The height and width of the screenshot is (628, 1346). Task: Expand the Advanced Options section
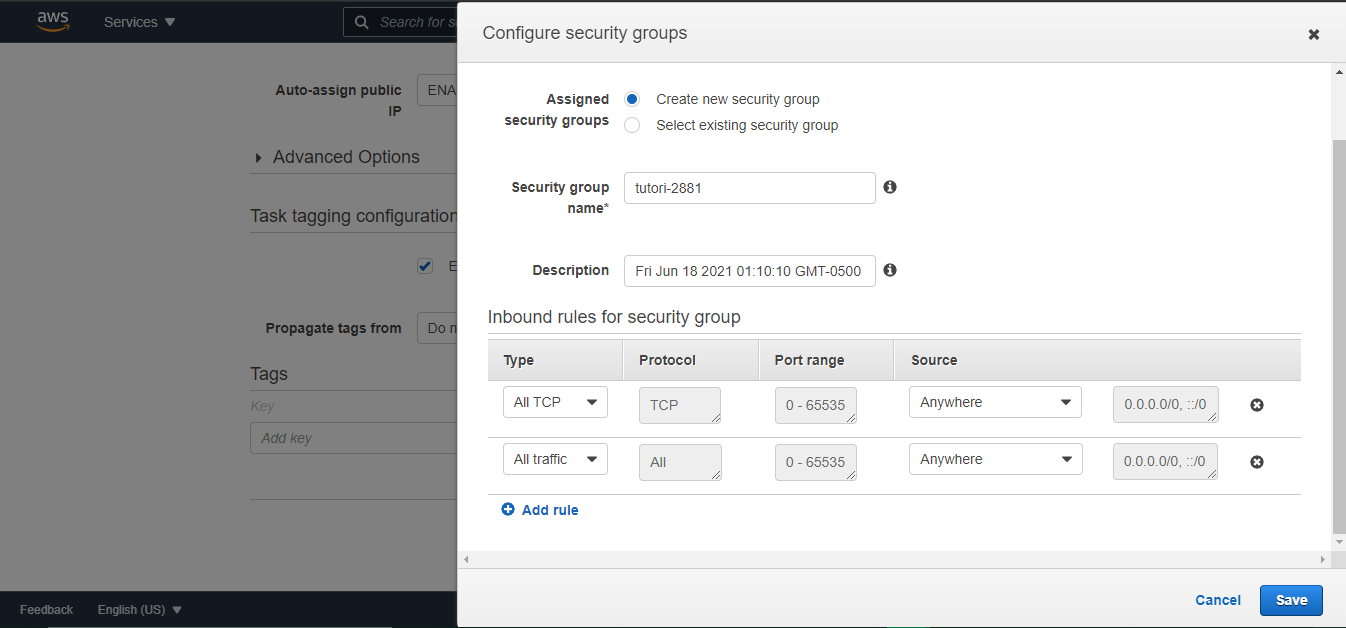(338, 157)
